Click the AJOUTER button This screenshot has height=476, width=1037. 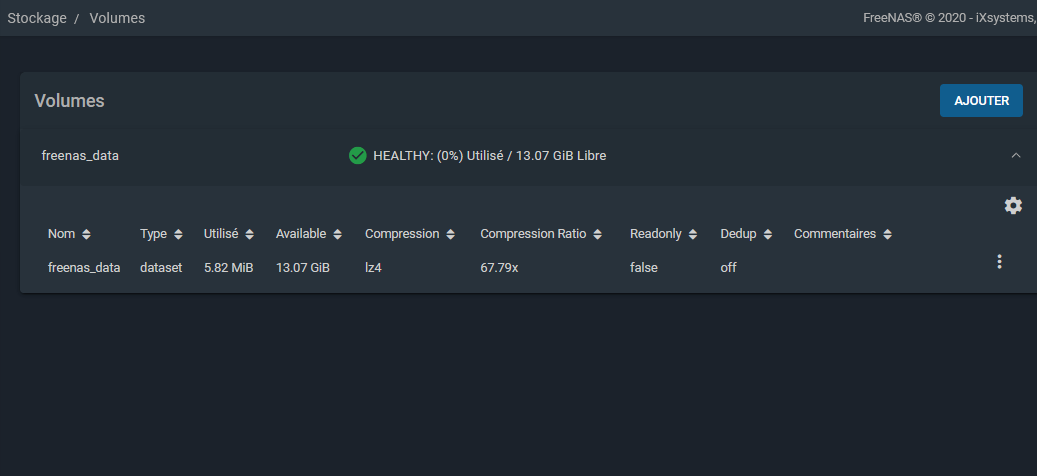pos(981,101)
